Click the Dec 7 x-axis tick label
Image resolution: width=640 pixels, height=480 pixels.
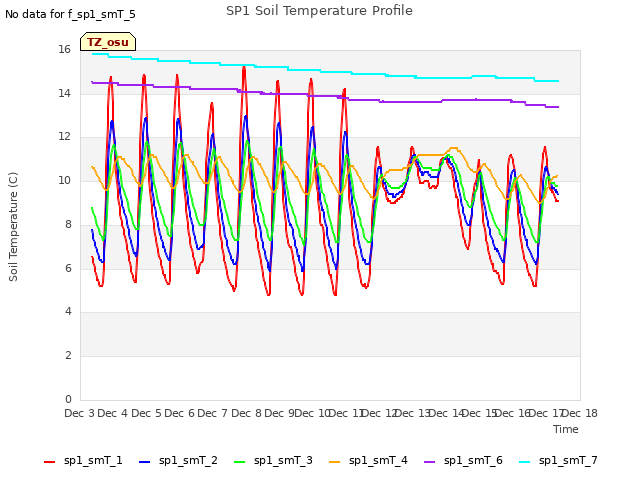pos(213,413)
